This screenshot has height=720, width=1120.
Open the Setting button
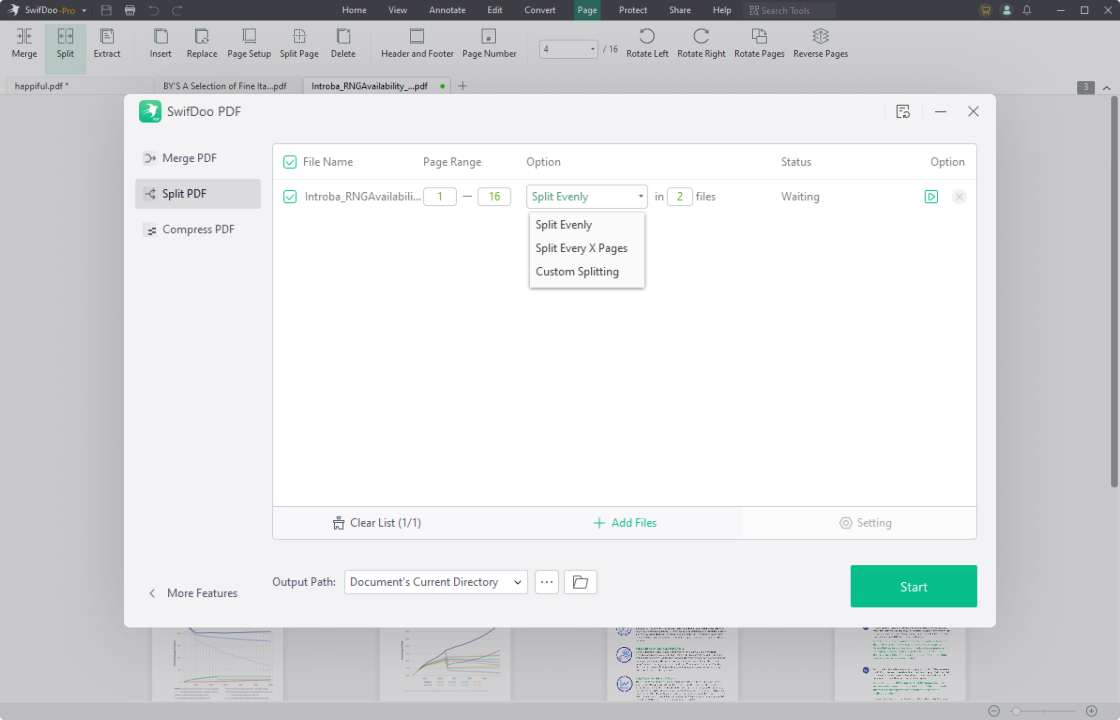coord(865,523)
